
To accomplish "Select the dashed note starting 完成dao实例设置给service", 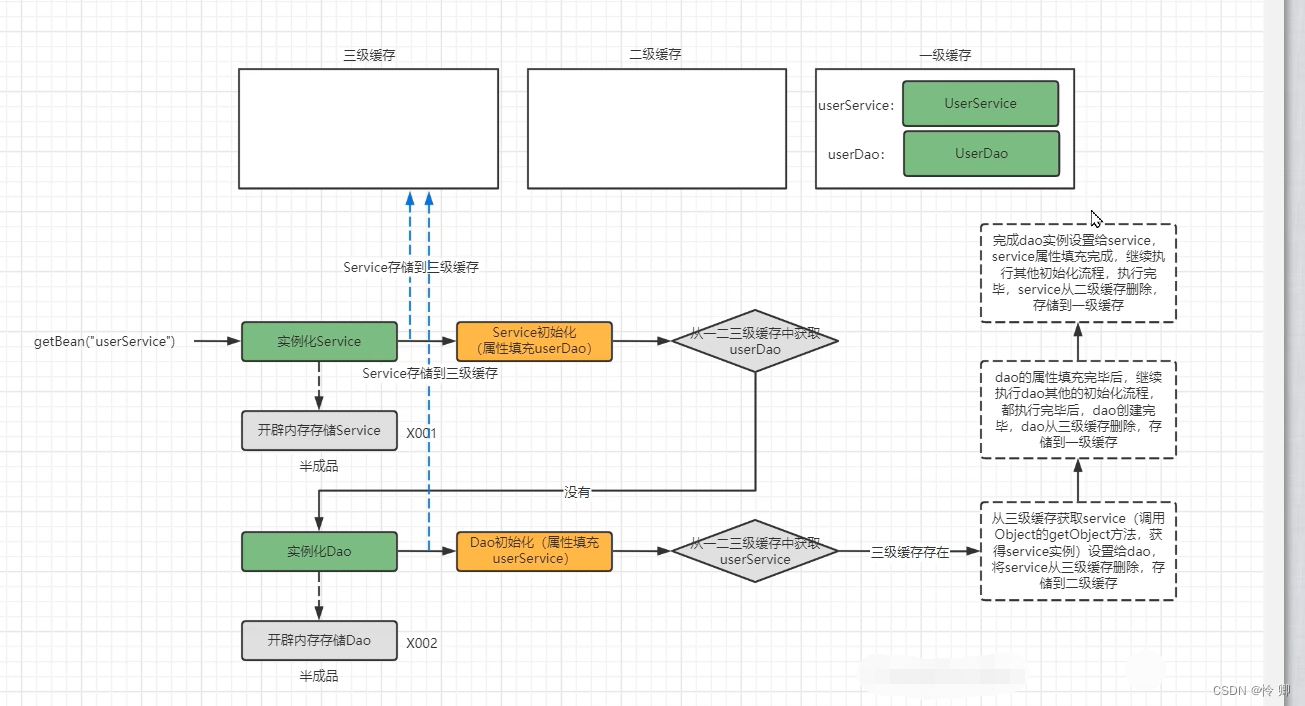I will (1078, 273).
